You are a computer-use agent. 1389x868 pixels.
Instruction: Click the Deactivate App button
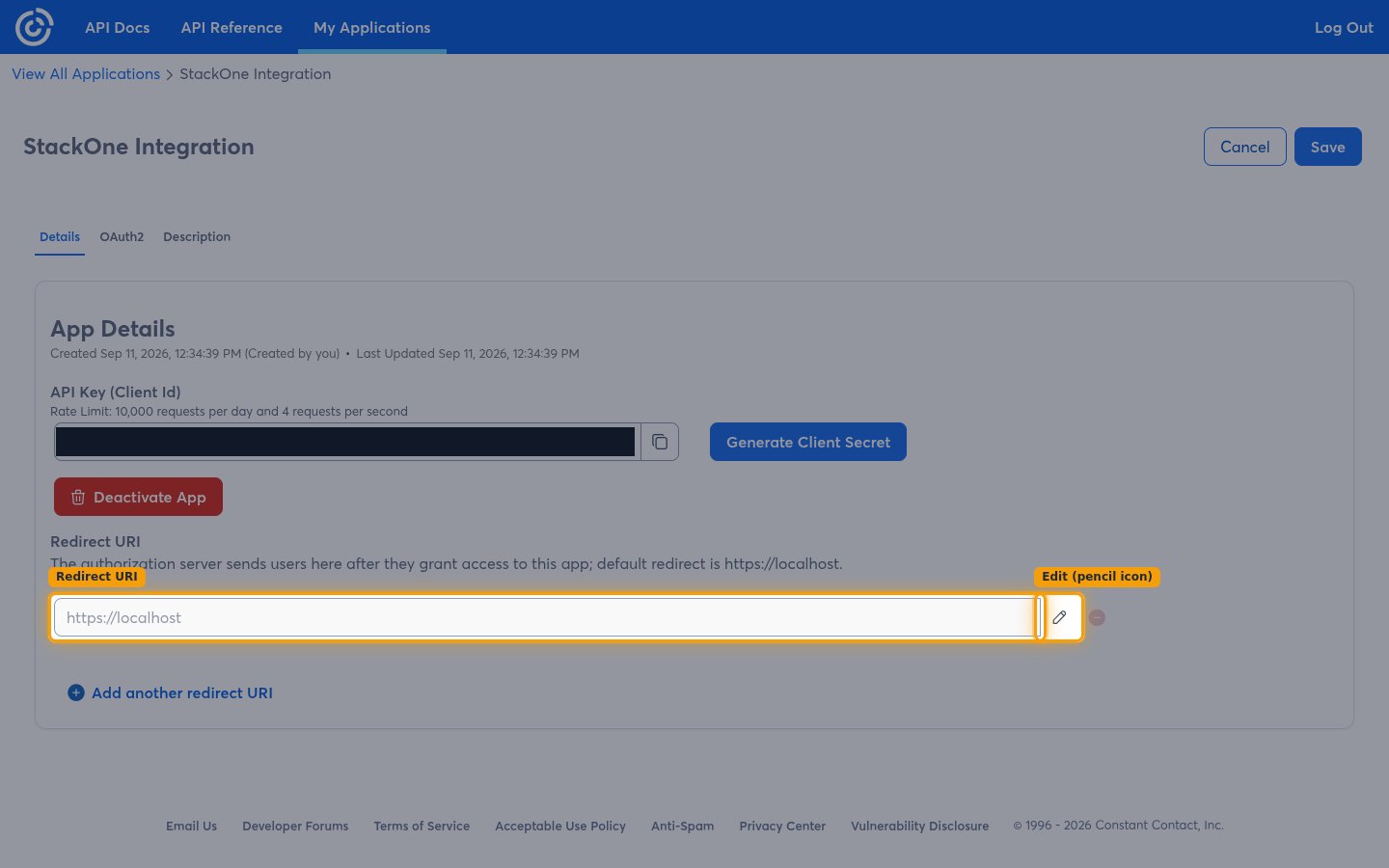point(138,497)
